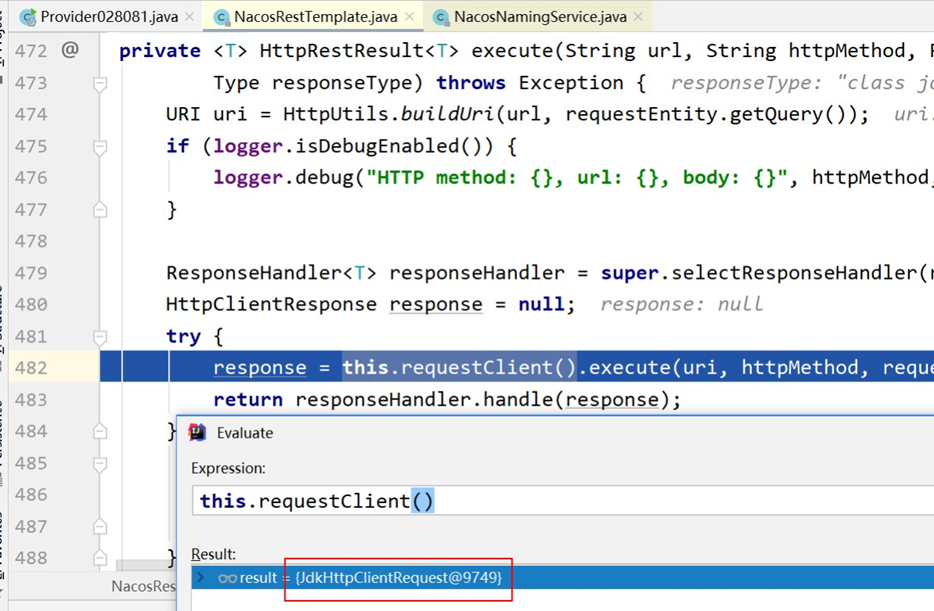Click the NacosRestTemplate.java class file icon
This screenshot has width=934, height=611.
222,18
